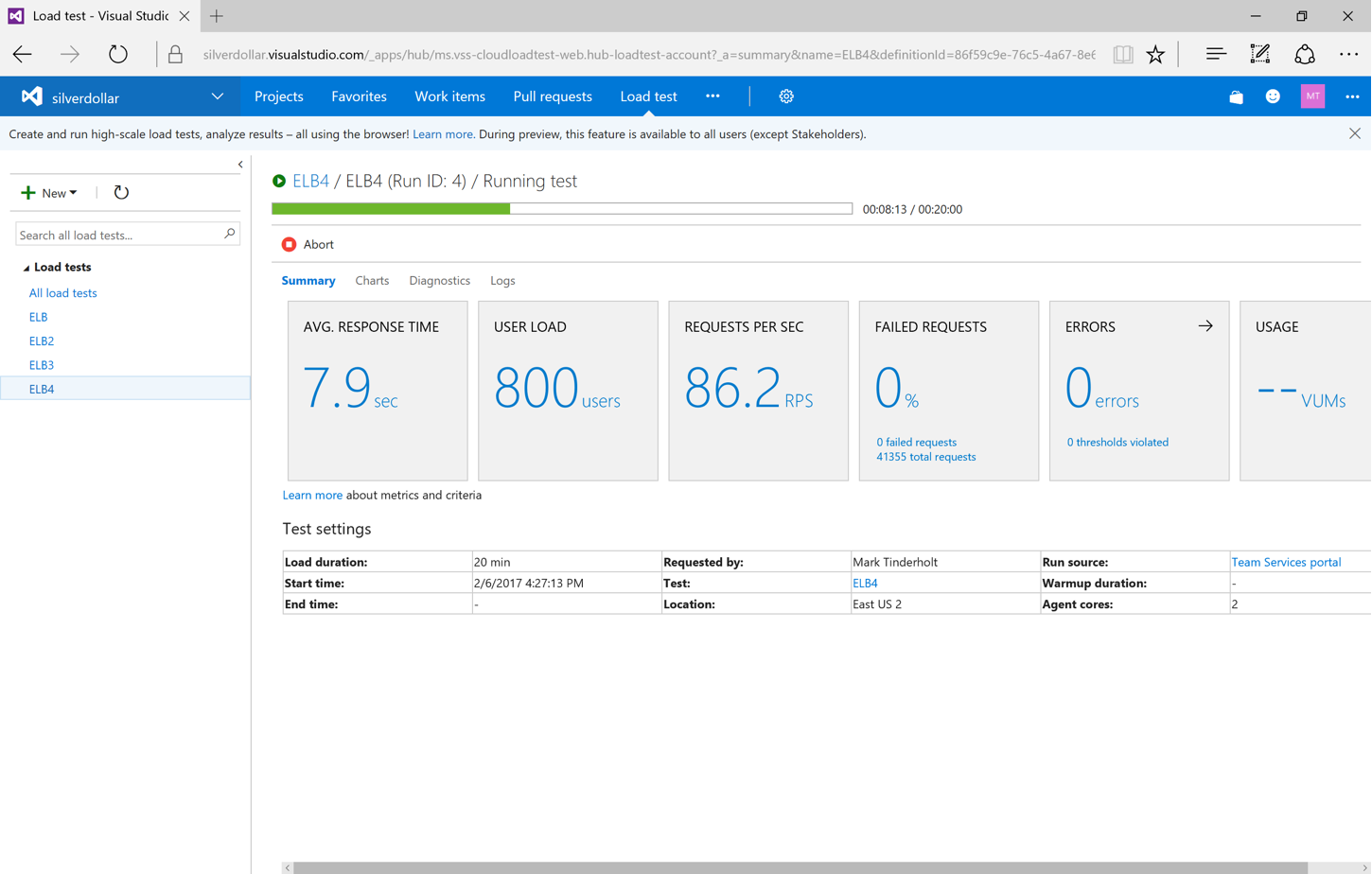
Task: Switch to the Logs tab
Action: point(502,281)
